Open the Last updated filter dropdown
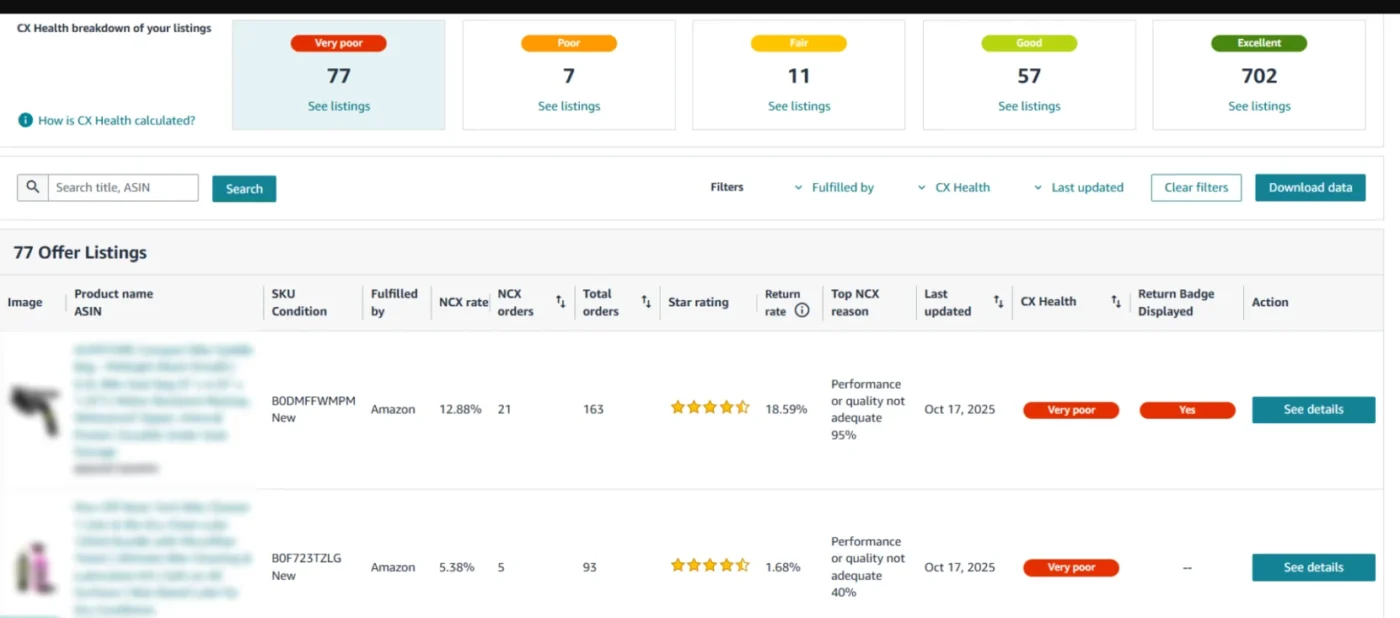 [x=1086, y=187]
